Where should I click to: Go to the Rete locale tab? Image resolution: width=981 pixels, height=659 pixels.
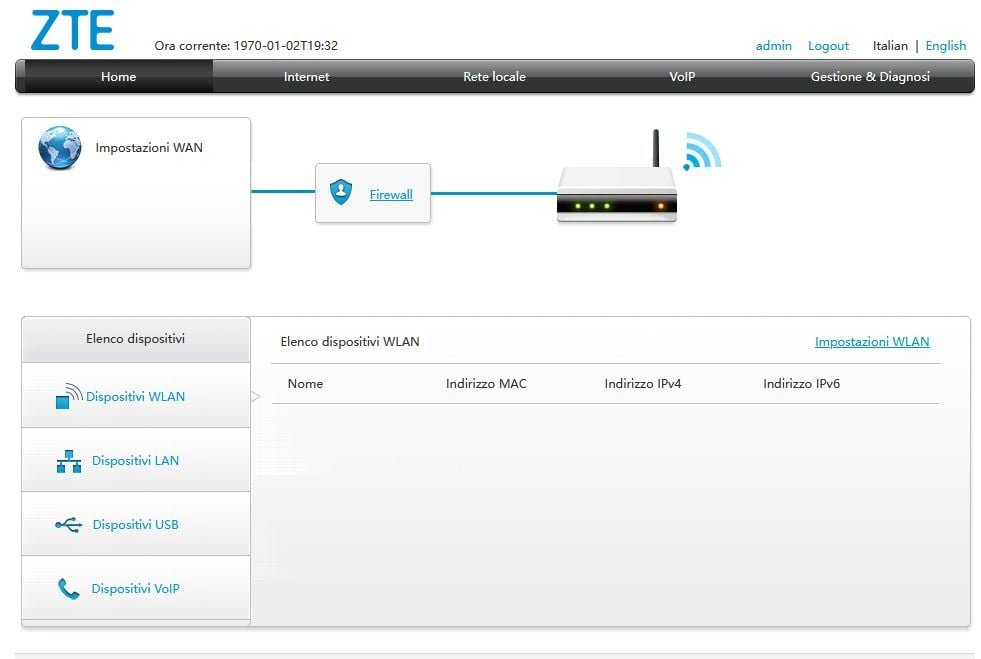(x=494, y=76)
